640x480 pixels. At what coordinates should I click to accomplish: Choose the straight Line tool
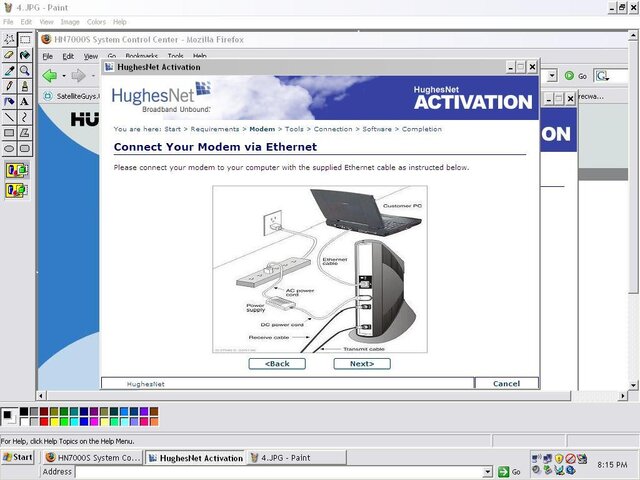[x=9, y=117]
